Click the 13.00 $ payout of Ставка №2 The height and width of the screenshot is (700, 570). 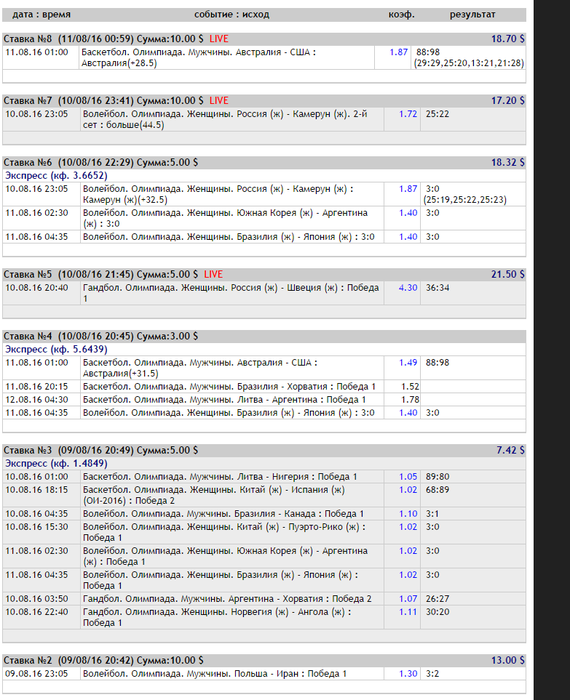point(508,660)
